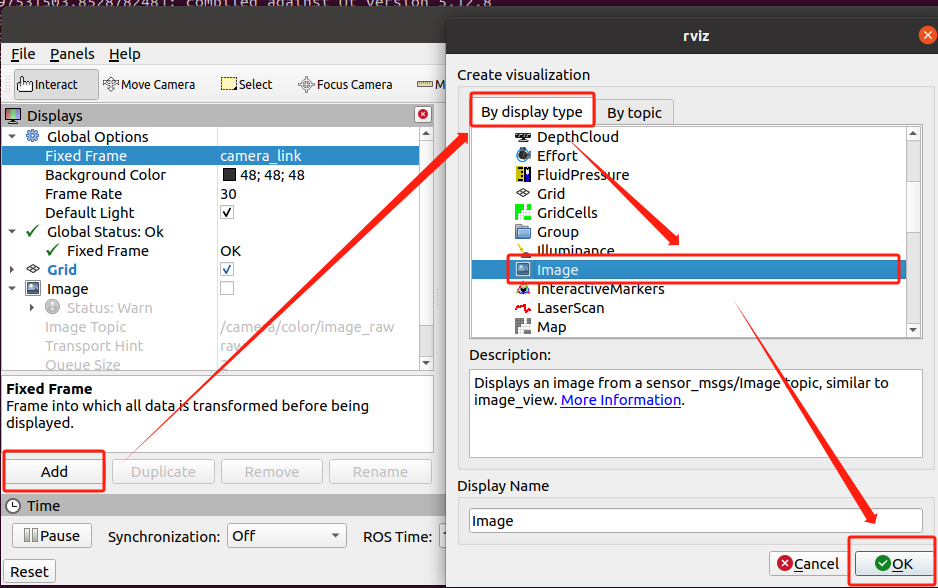938x588 pixels.
Task: Select LaserScan in the display type list
Action: pyautogui.click(x=571, y=308)
